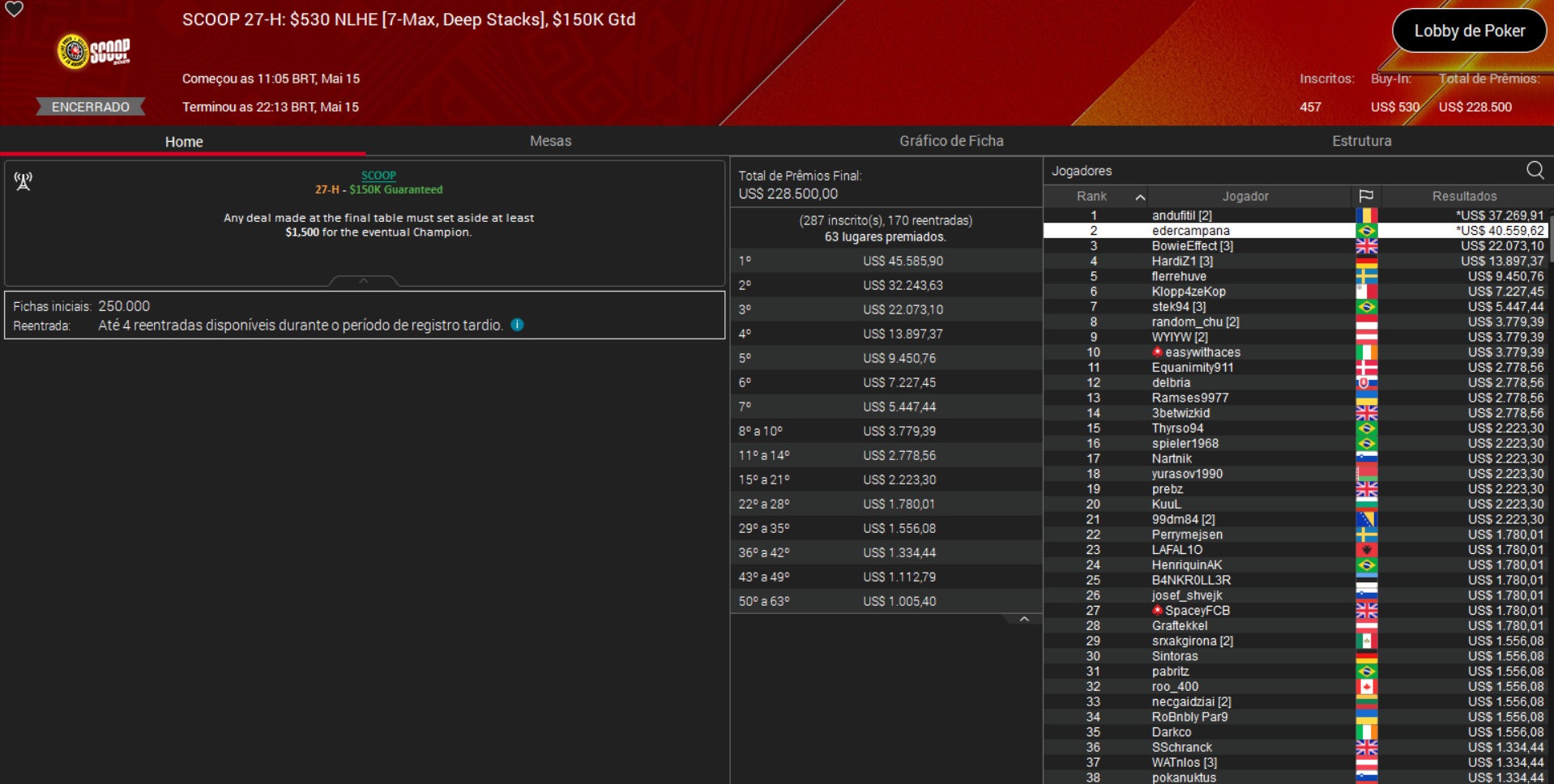Select player delbria
This screenshot has height=784, width=1554.
(x=1171, y=382)
